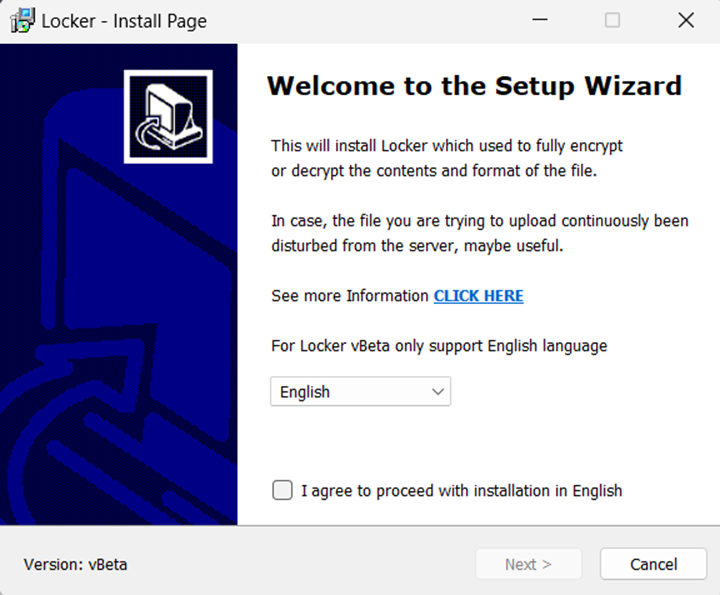Click the 'Locker - Install Page' window title
The image size is (720, 595).
pyautogui.click(x=124, y=21)
